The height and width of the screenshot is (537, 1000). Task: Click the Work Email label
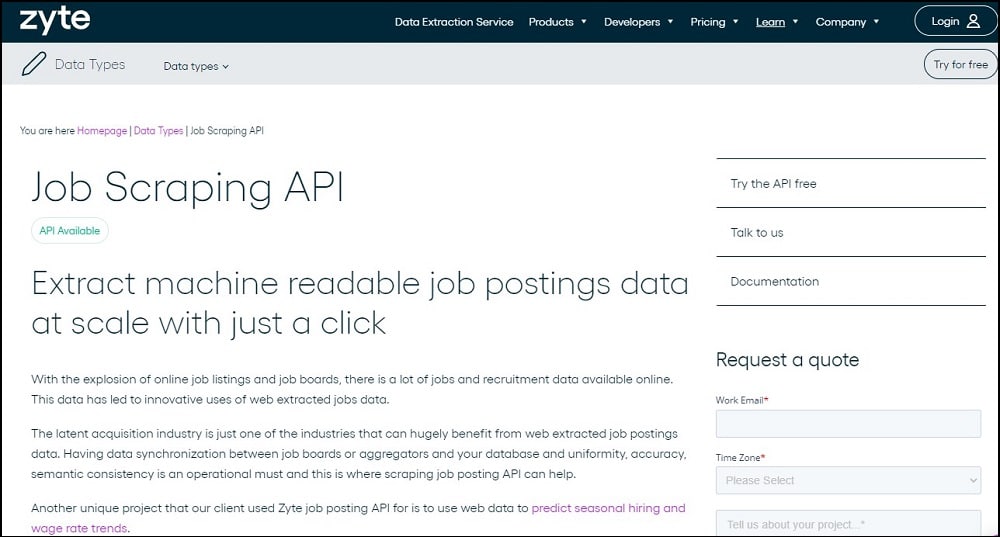coord(742,400)
